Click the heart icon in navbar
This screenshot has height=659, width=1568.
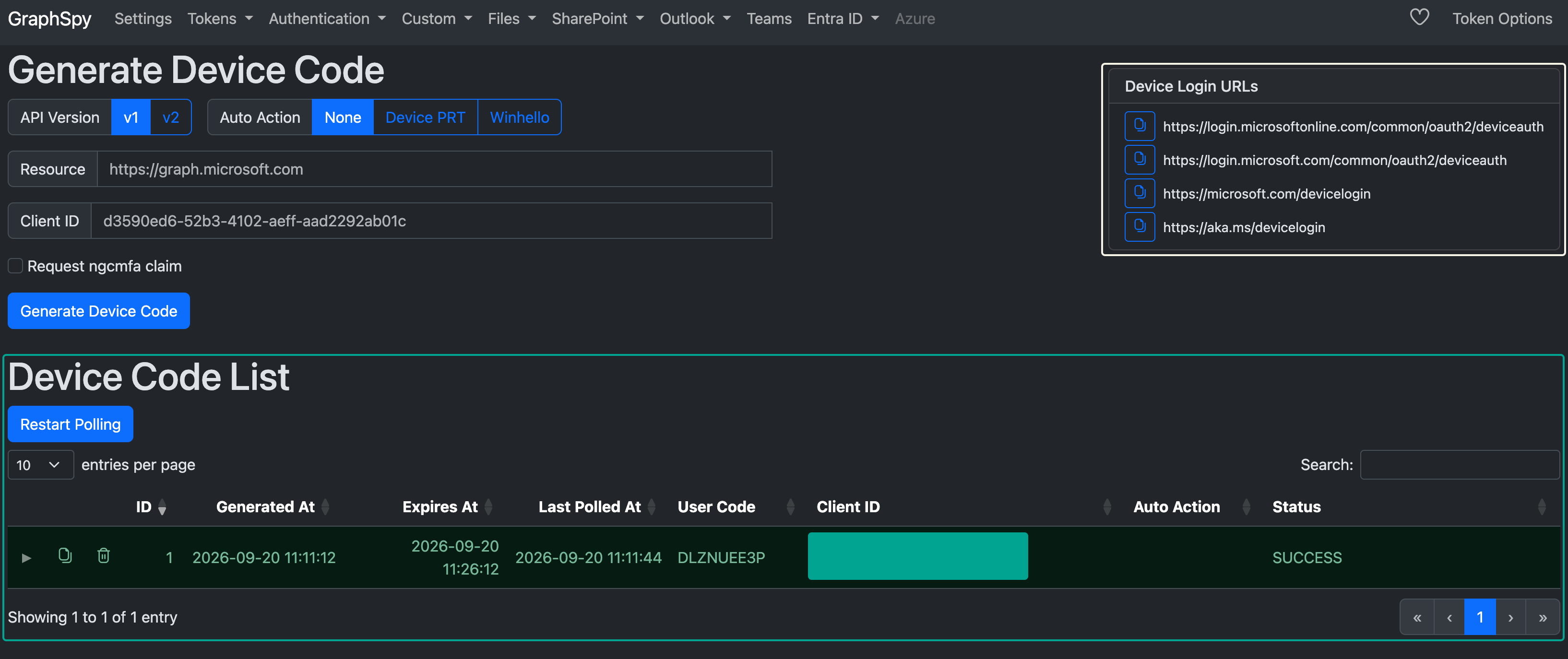1419,18
